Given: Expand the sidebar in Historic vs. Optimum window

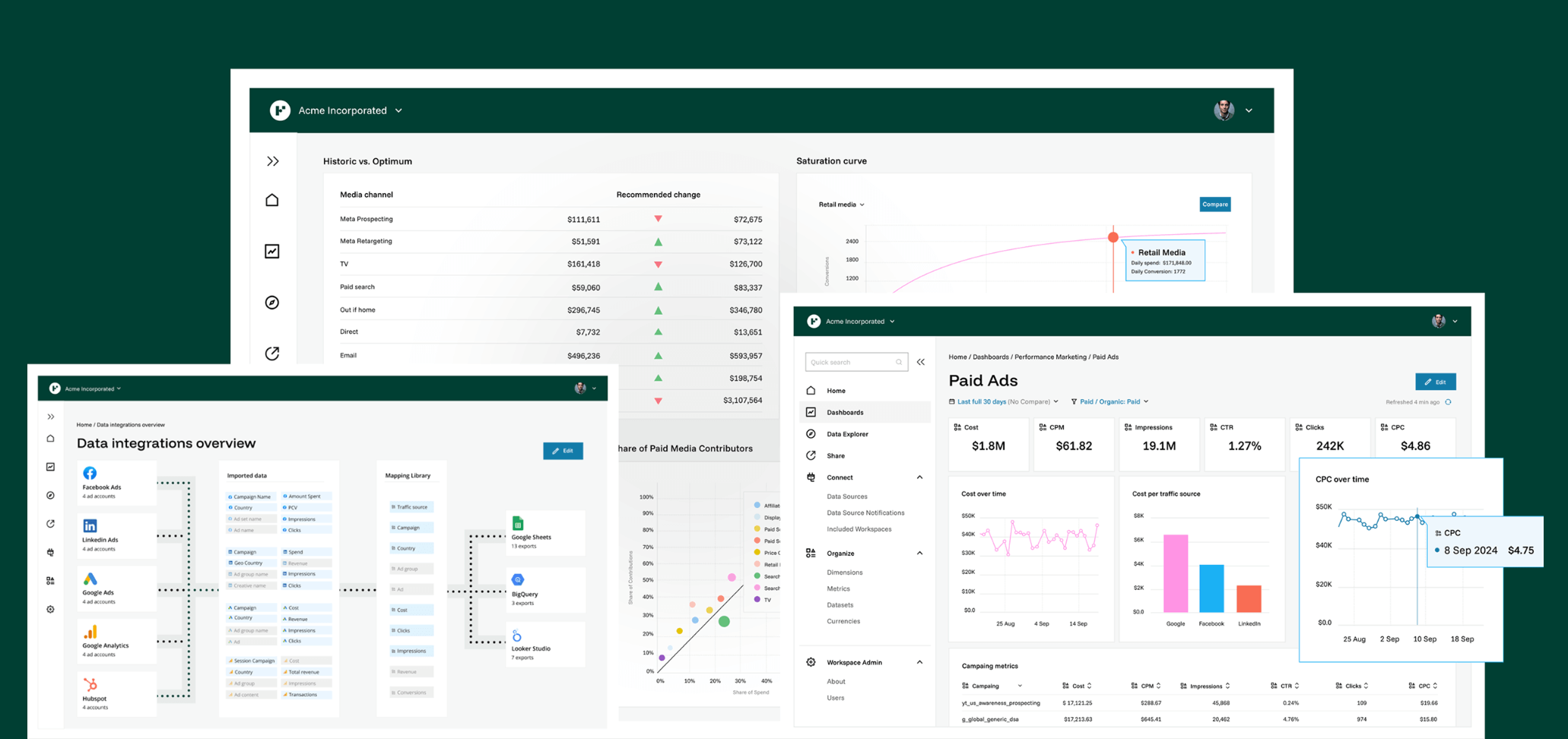Looking at the screenshot, I should (x=273, y=161).
